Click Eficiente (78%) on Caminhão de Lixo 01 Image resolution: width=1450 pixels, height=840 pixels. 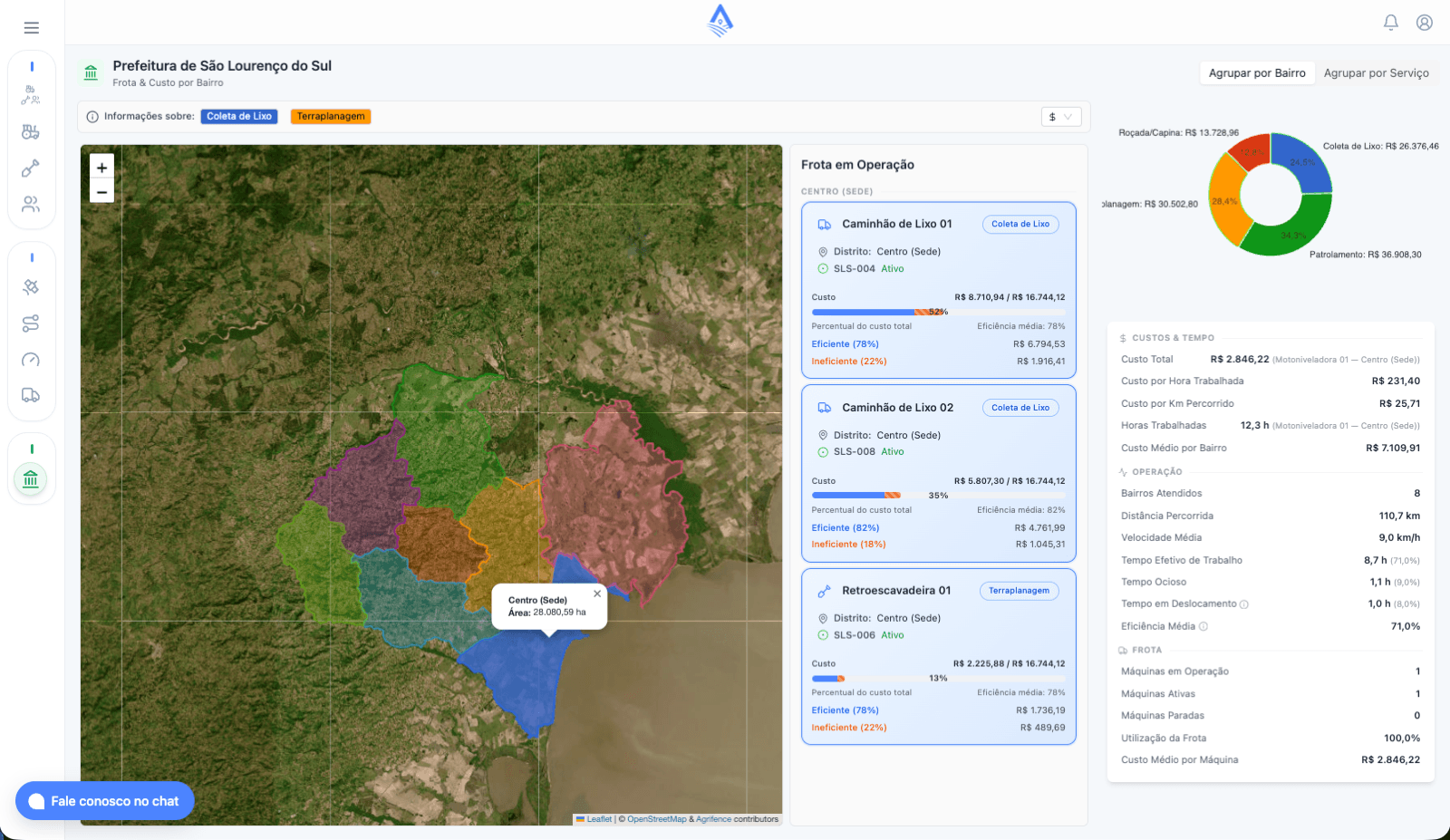pos(845,344)
